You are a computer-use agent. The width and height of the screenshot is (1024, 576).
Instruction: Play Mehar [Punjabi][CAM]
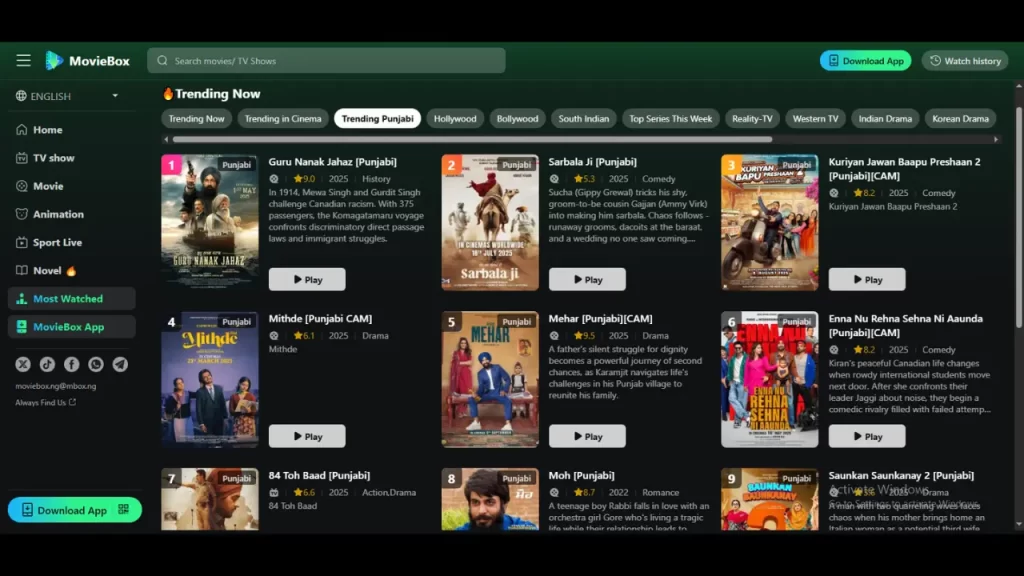587,436
